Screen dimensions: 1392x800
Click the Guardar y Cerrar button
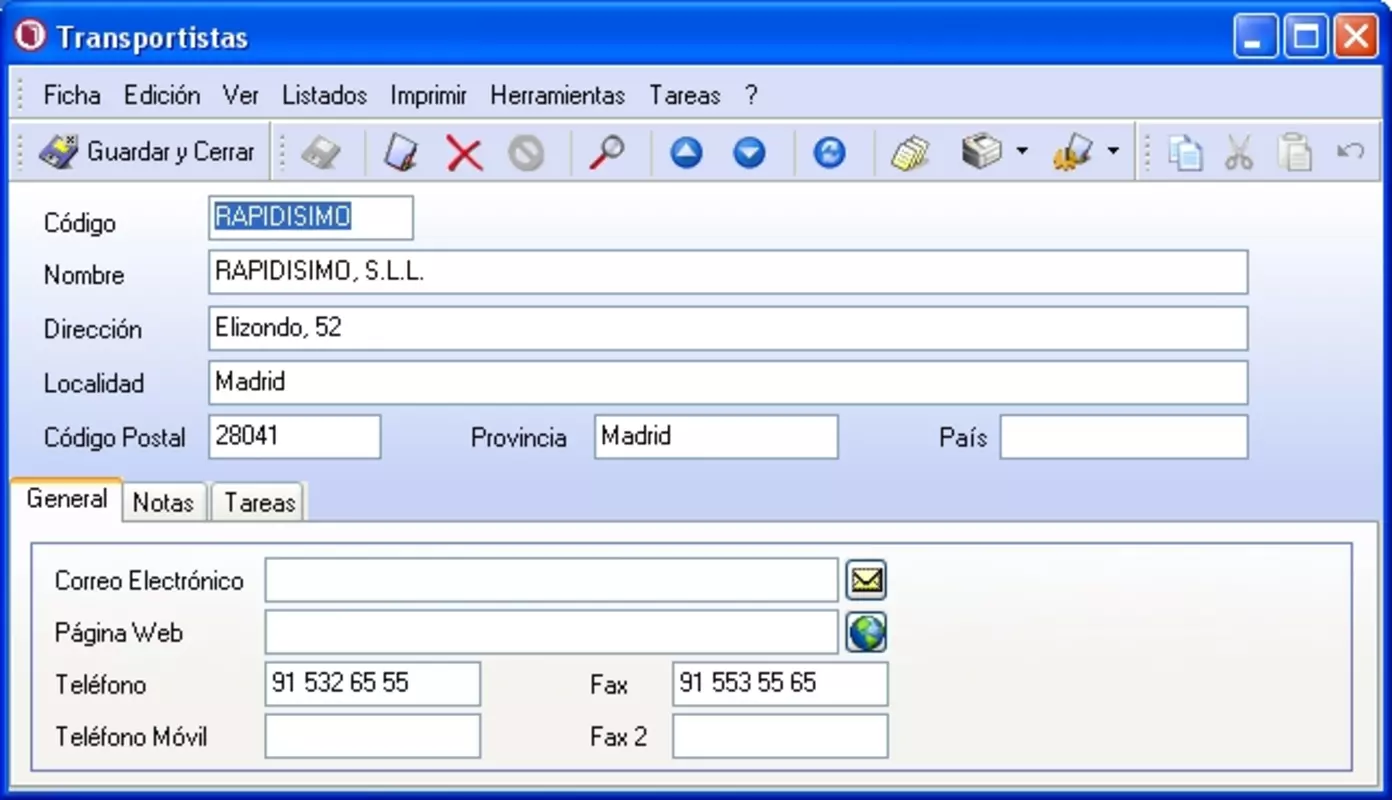pos(146,152)
